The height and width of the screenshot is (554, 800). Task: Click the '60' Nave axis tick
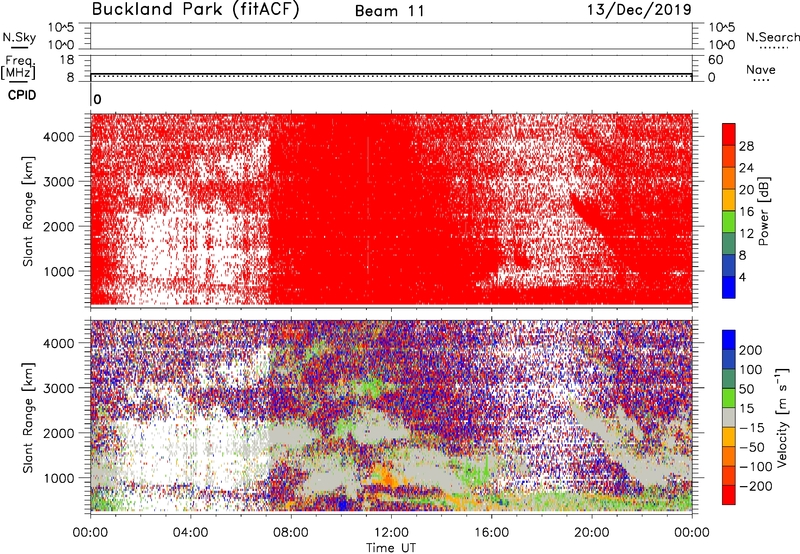coord(715,60)
